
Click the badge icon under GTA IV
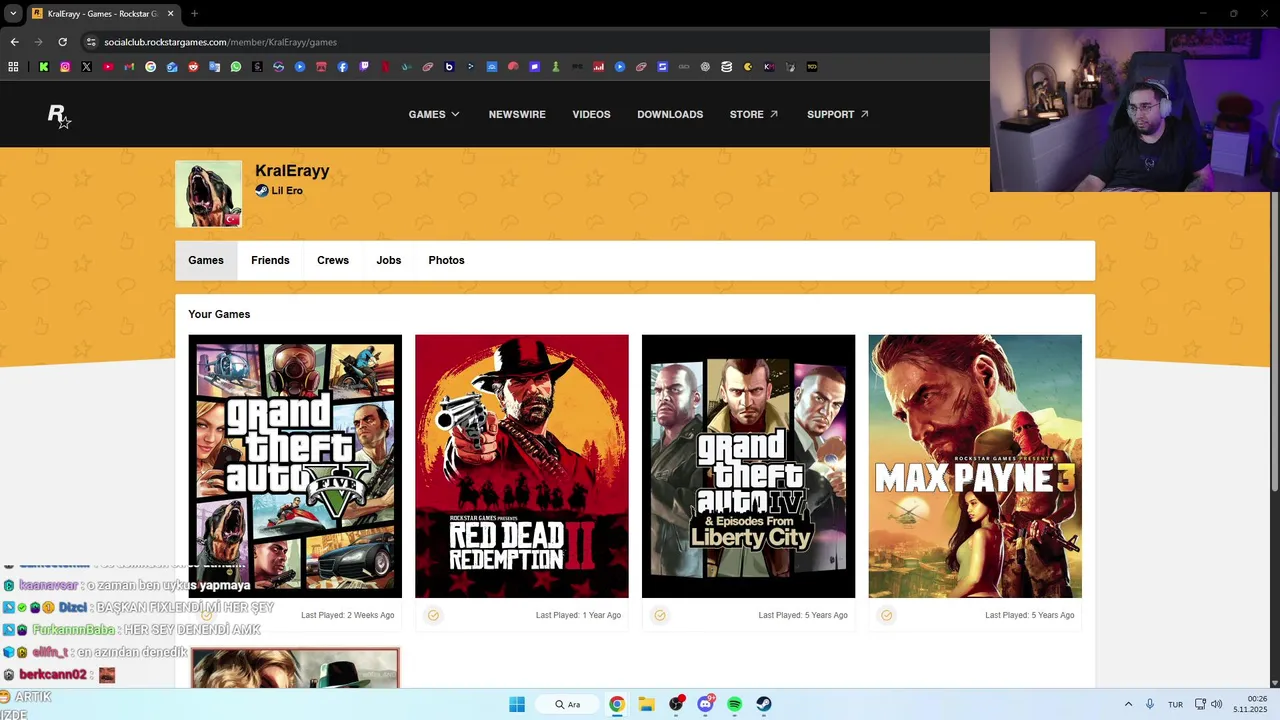(660, 615)
